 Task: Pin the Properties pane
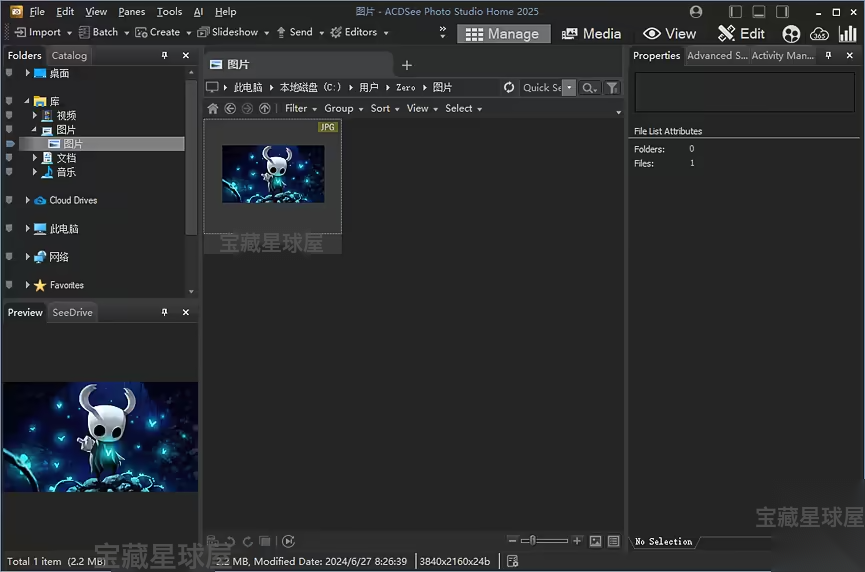828,55
